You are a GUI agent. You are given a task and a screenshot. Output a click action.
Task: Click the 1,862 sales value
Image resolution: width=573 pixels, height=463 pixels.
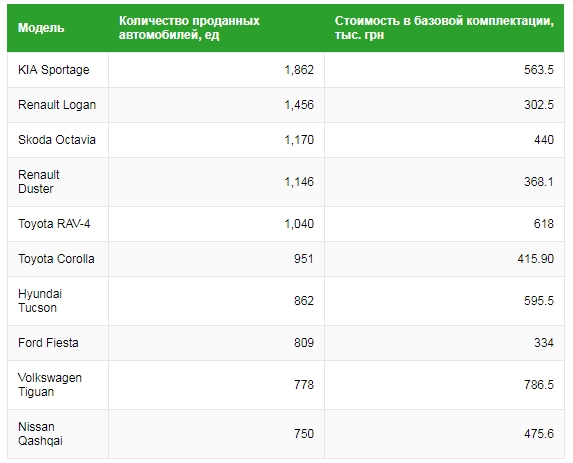tap(299, 70)
